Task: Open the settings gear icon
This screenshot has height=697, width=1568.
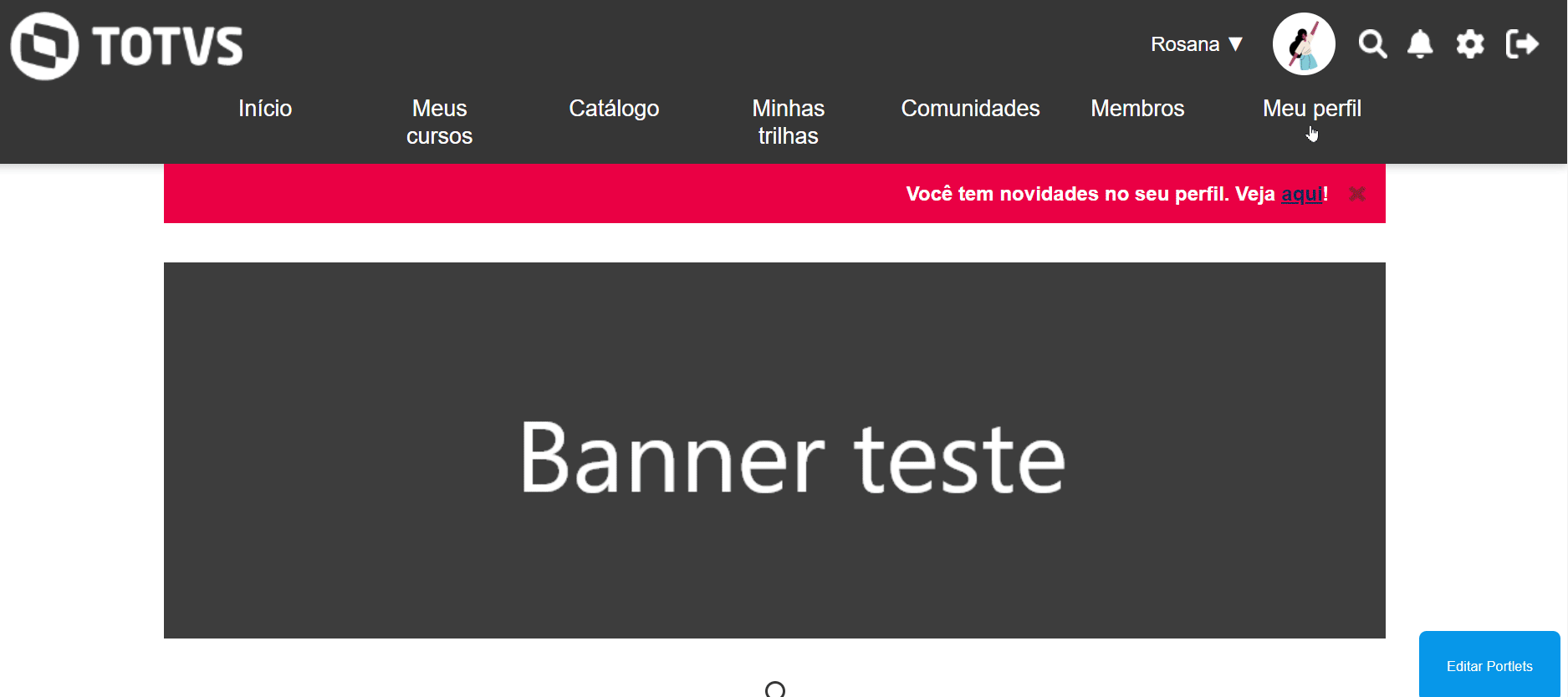Action: click(1470, 43)
